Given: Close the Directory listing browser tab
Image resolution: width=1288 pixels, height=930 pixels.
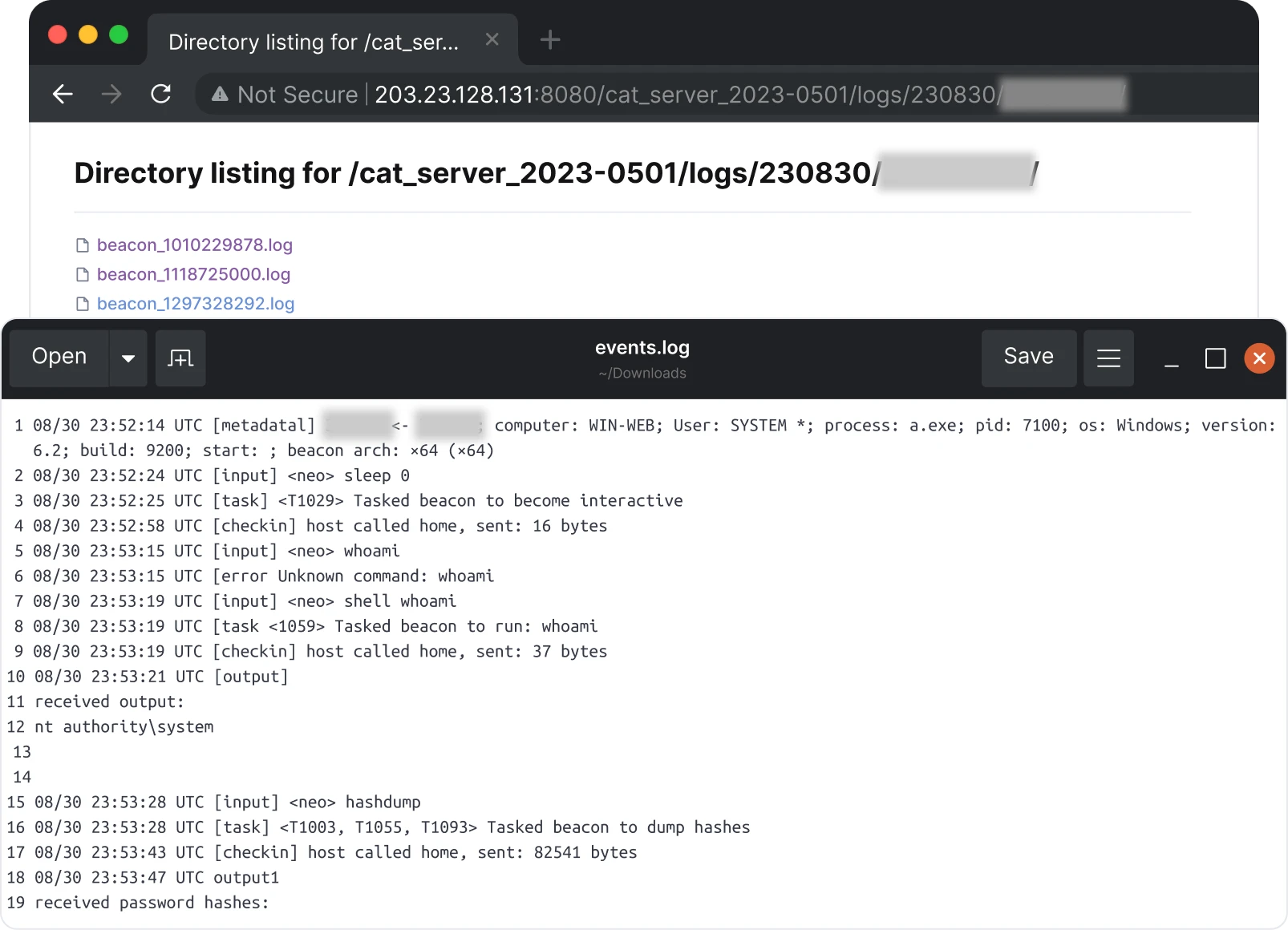Looking at the screenshot, I should click(492, 39).
